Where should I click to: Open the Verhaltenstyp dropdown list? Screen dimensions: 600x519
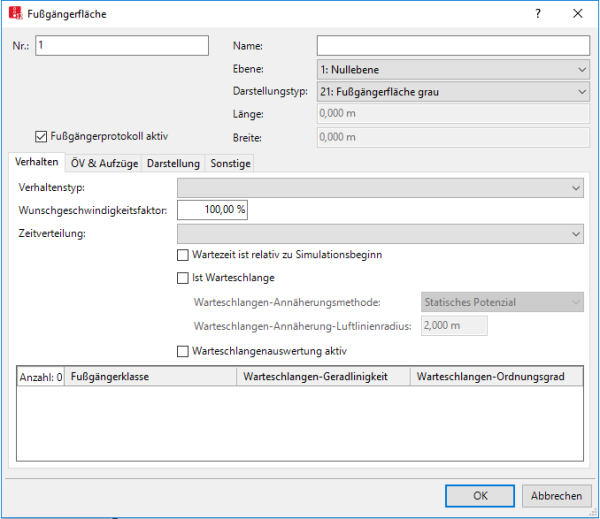[x=380, y=187]
